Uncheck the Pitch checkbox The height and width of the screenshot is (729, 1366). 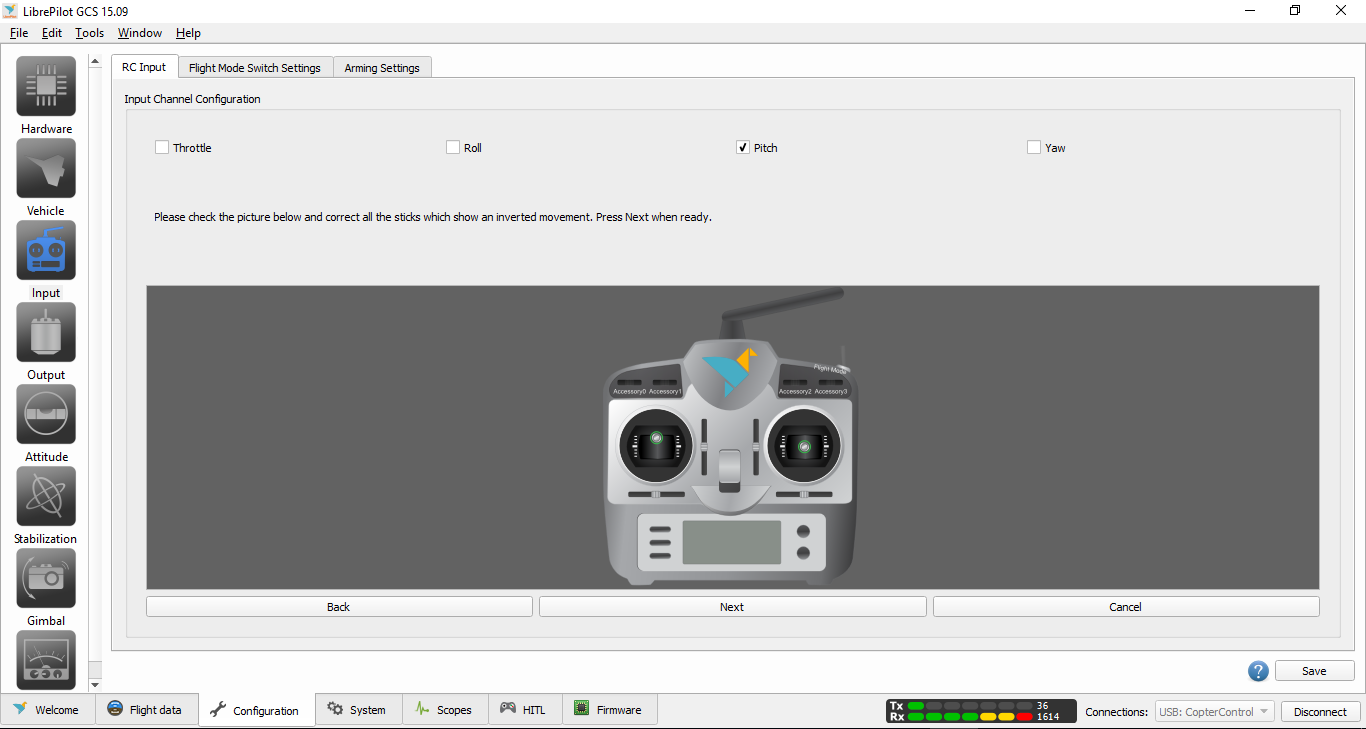pyautogui.click(x=742, y=147)
